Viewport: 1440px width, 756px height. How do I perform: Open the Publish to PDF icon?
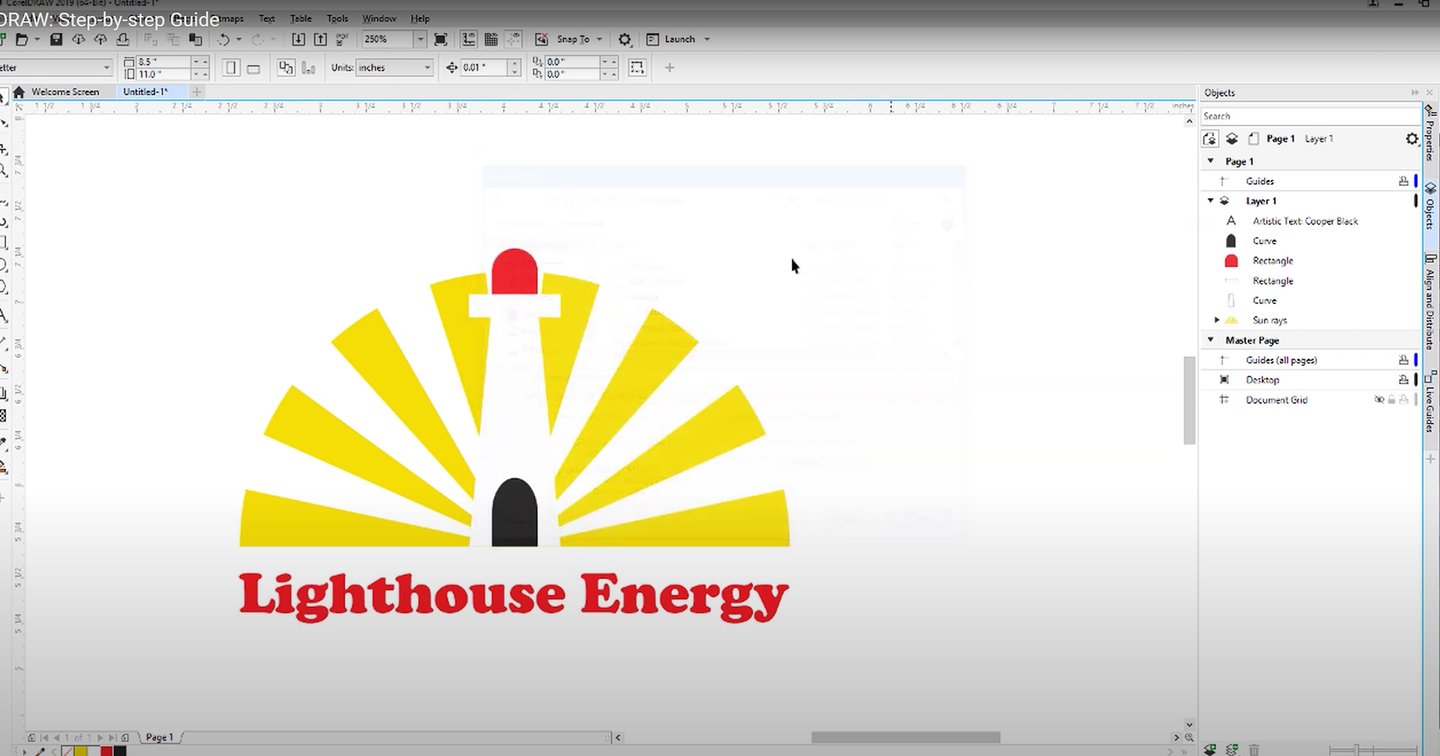click(x=341, y=39)
